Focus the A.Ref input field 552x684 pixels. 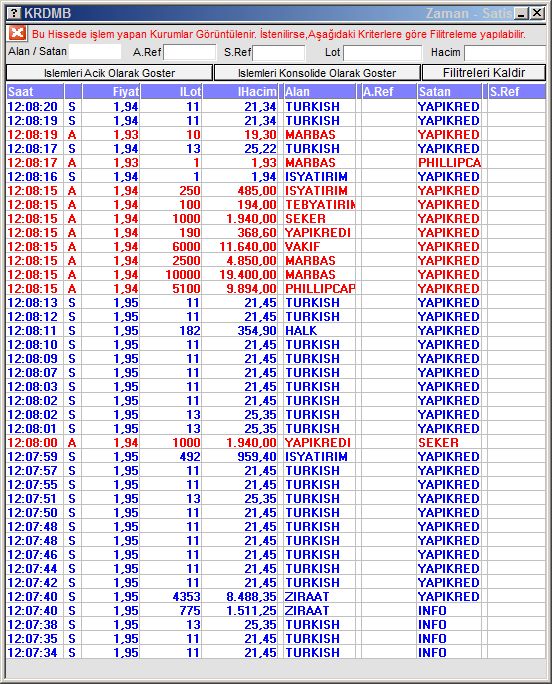[x=189, y=52]
